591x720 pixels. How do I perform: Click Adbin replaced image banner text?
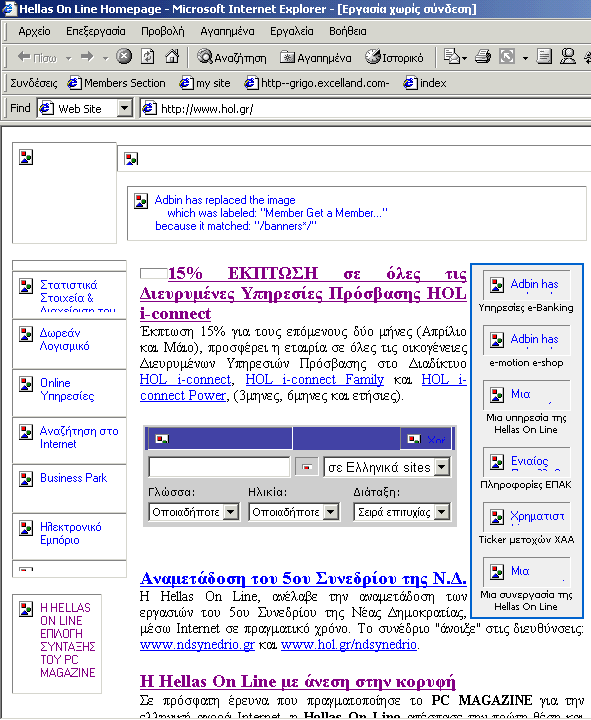point(271,213)
